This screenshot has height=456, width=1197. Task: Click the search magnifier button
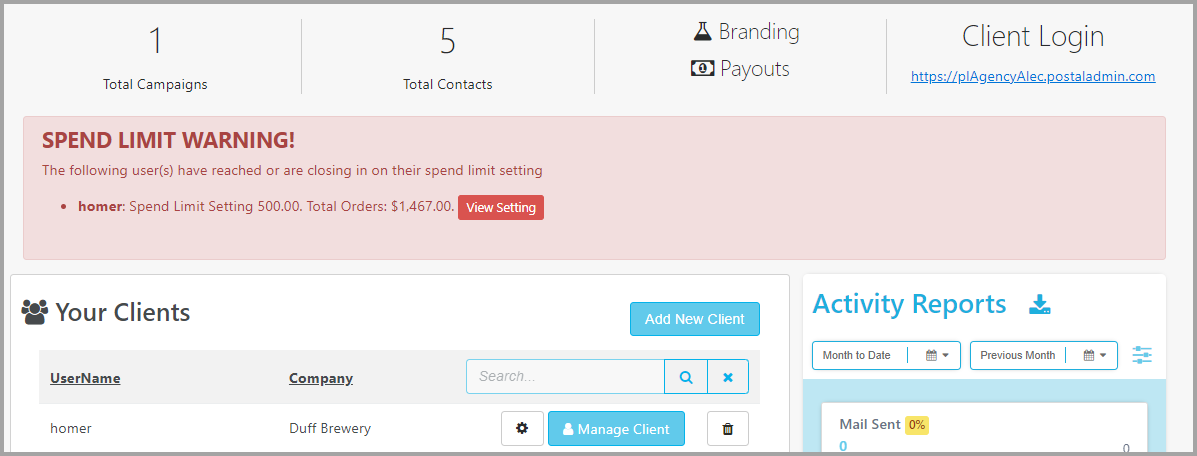click(x=686, y=377)
